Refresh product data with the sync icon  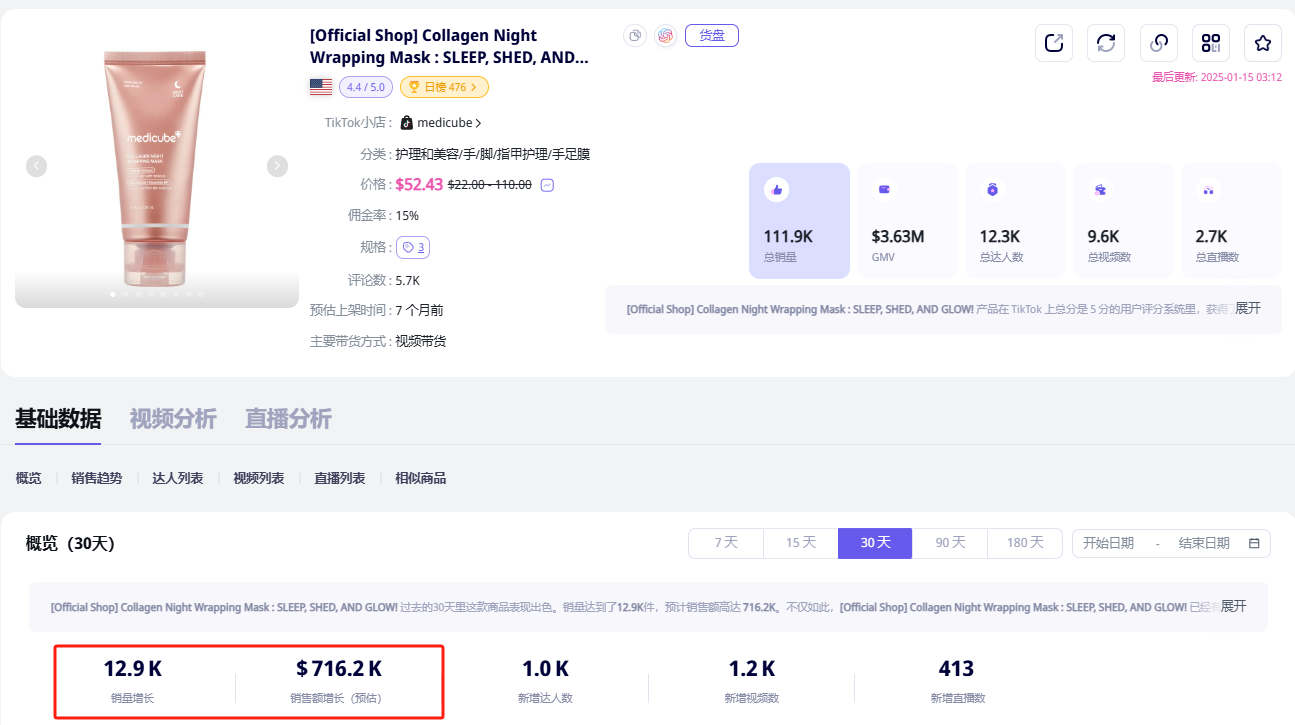1106,43
